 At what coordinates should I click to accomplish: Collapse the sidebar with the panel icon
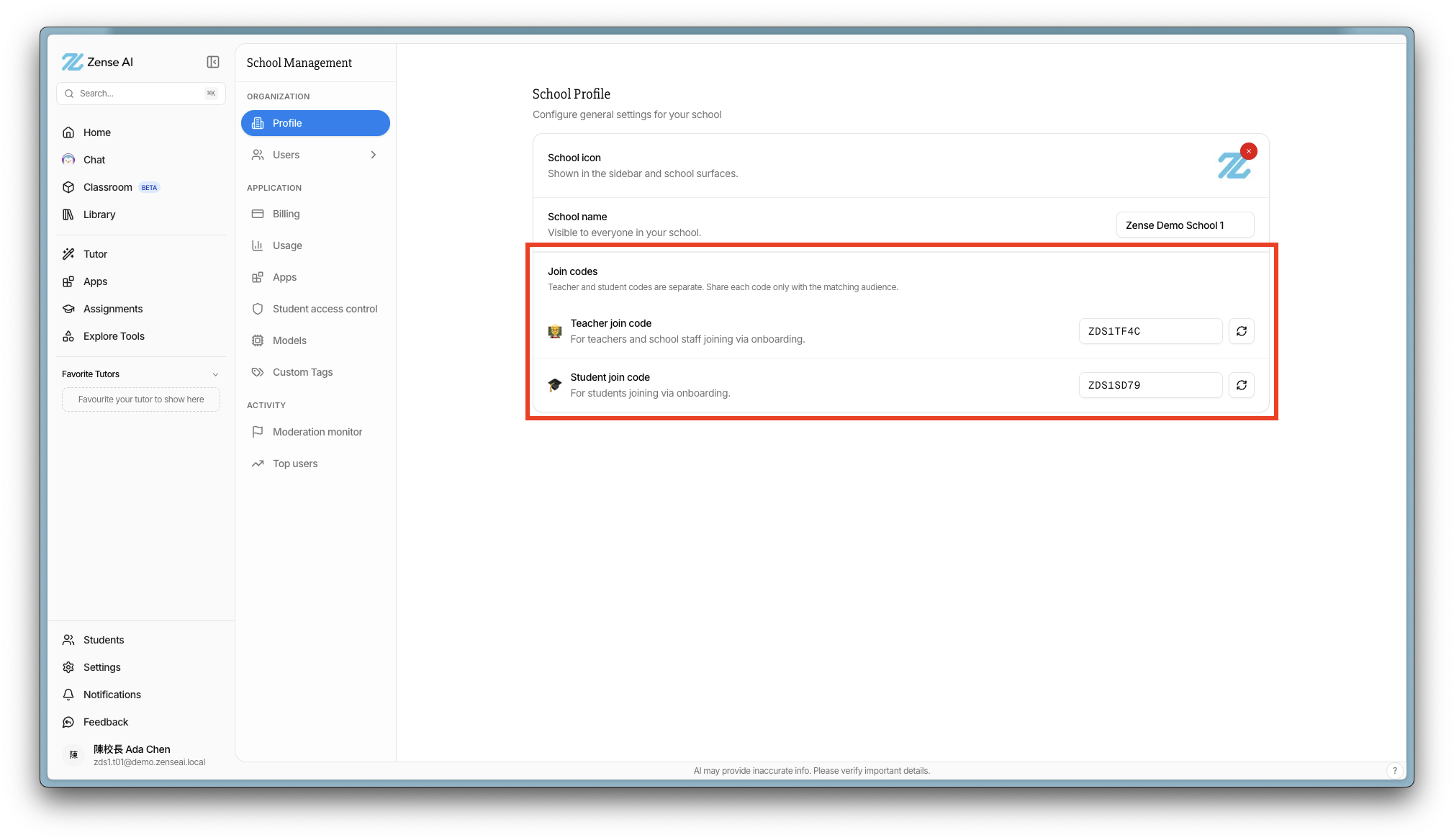[213, 62]
